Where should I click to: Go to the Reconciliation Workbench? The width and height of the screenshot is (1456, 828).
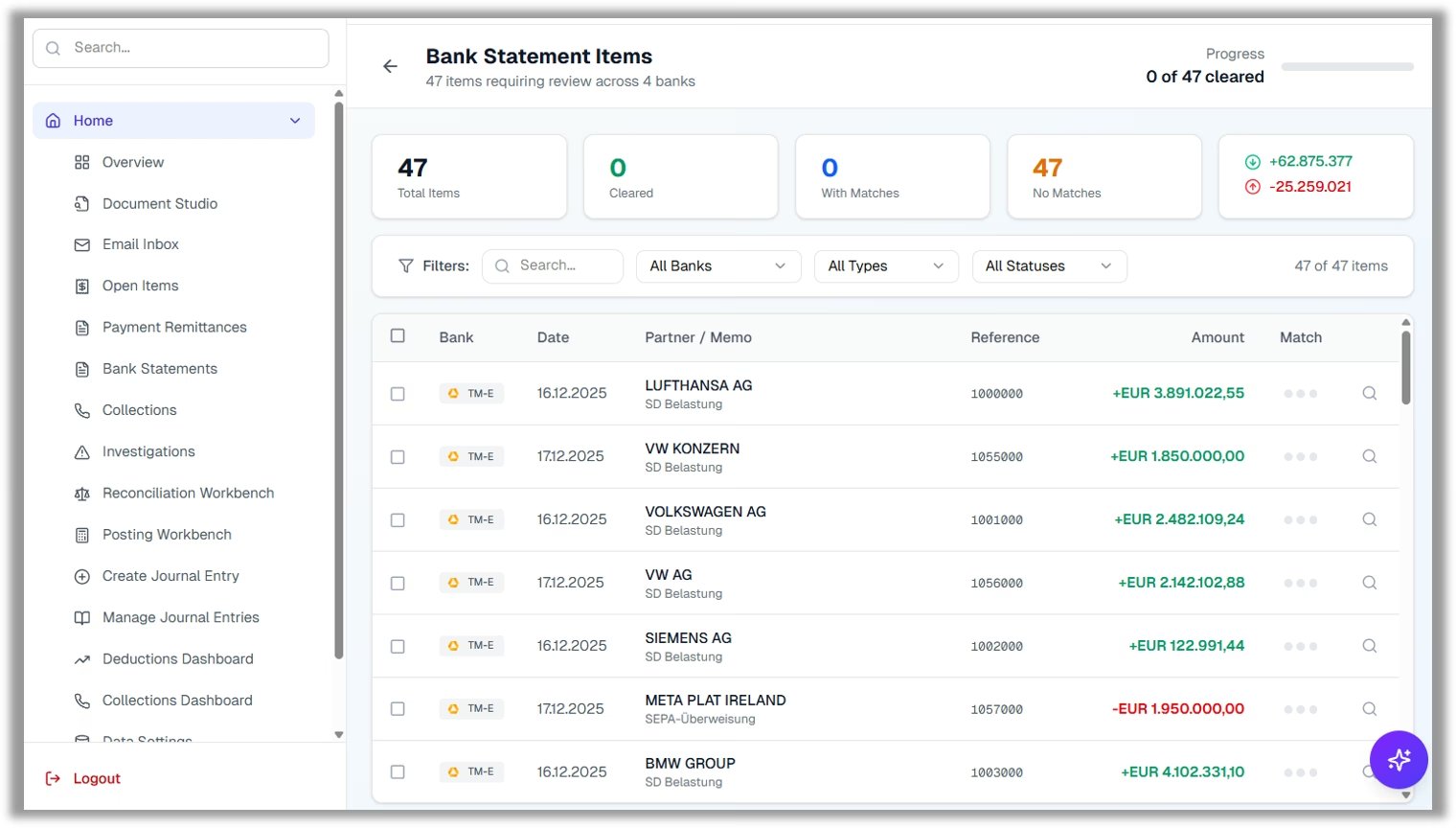point(188,493)
